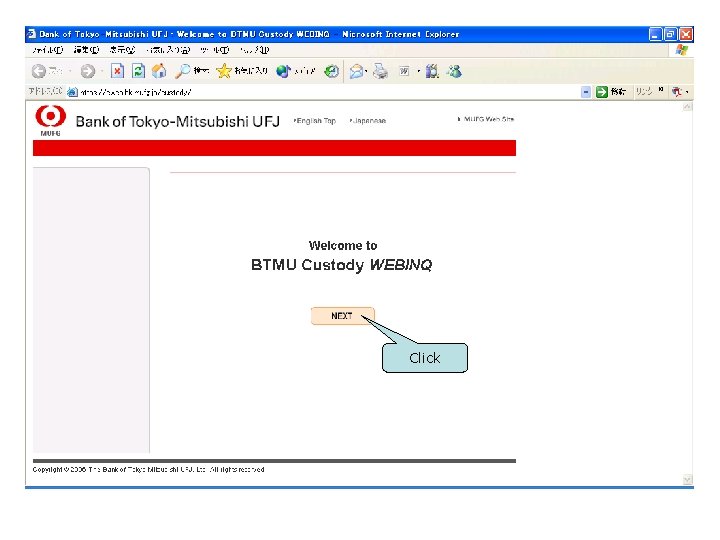Minimize the Internet Explorer window
Image resolution: width=720 pixels, height=540 pixels.
coord(655,34)
